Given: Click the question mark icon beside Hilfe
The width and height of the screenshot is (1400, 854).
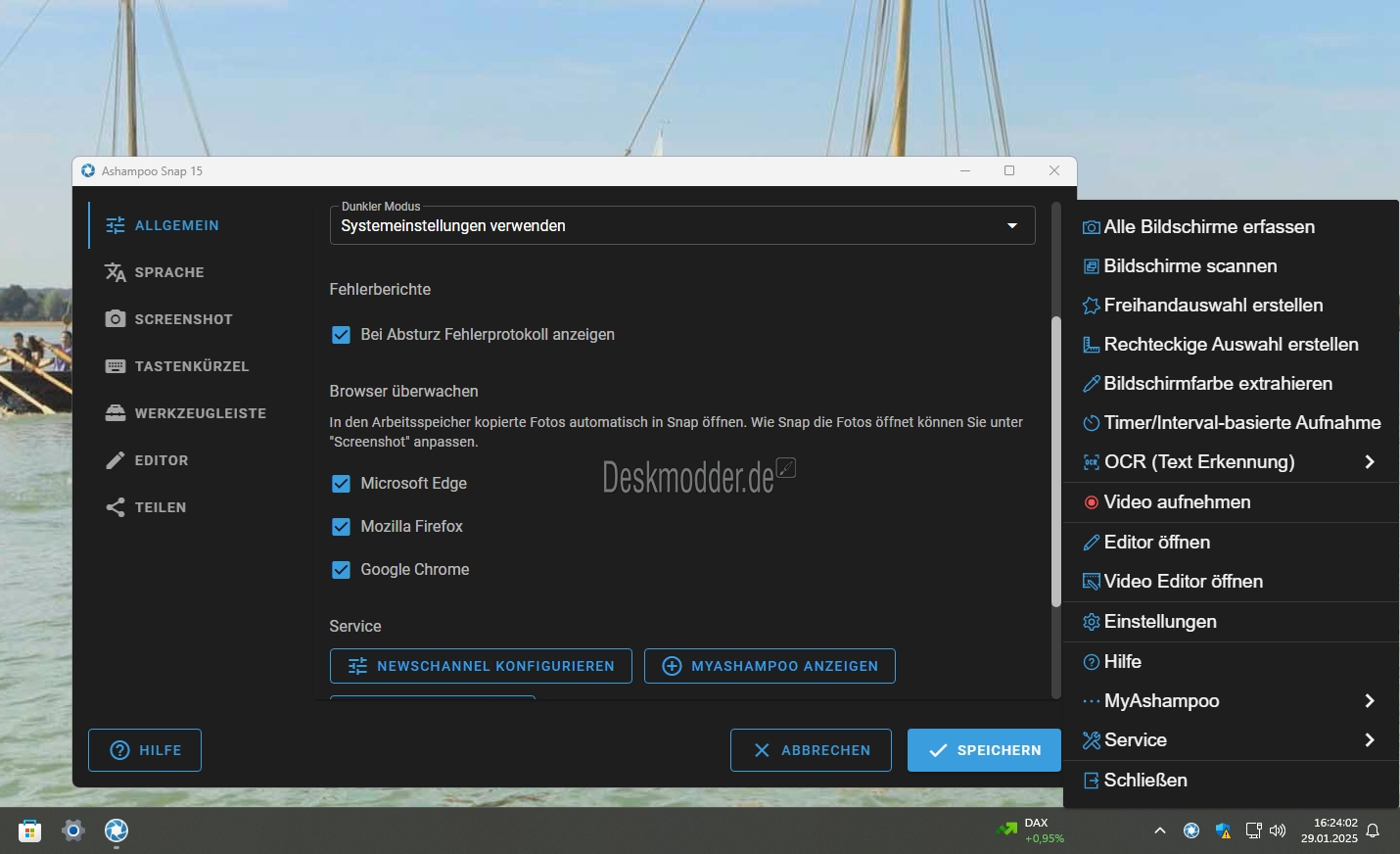Looking at the screenshot, I should point(1091,662).
